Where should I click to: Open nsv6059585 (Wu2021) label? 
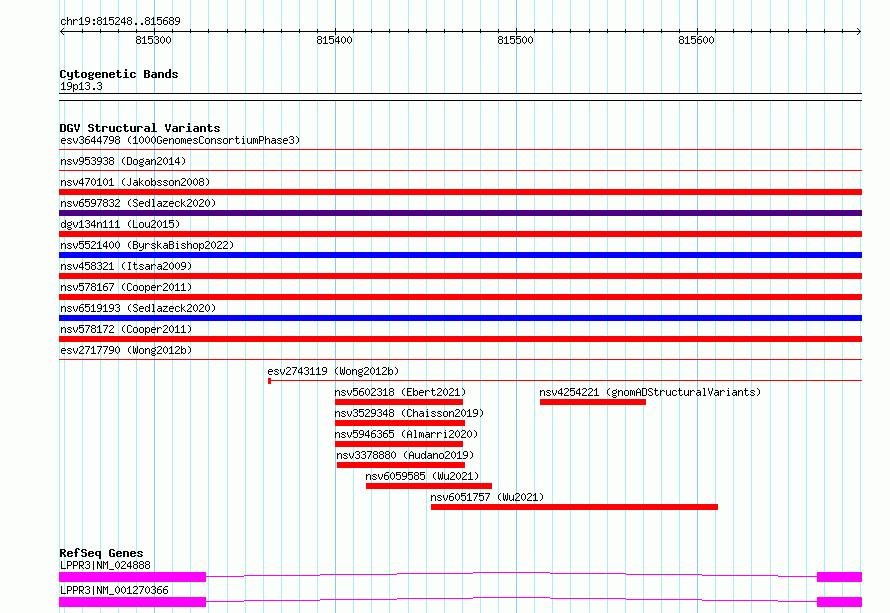(x=422, y=476)
